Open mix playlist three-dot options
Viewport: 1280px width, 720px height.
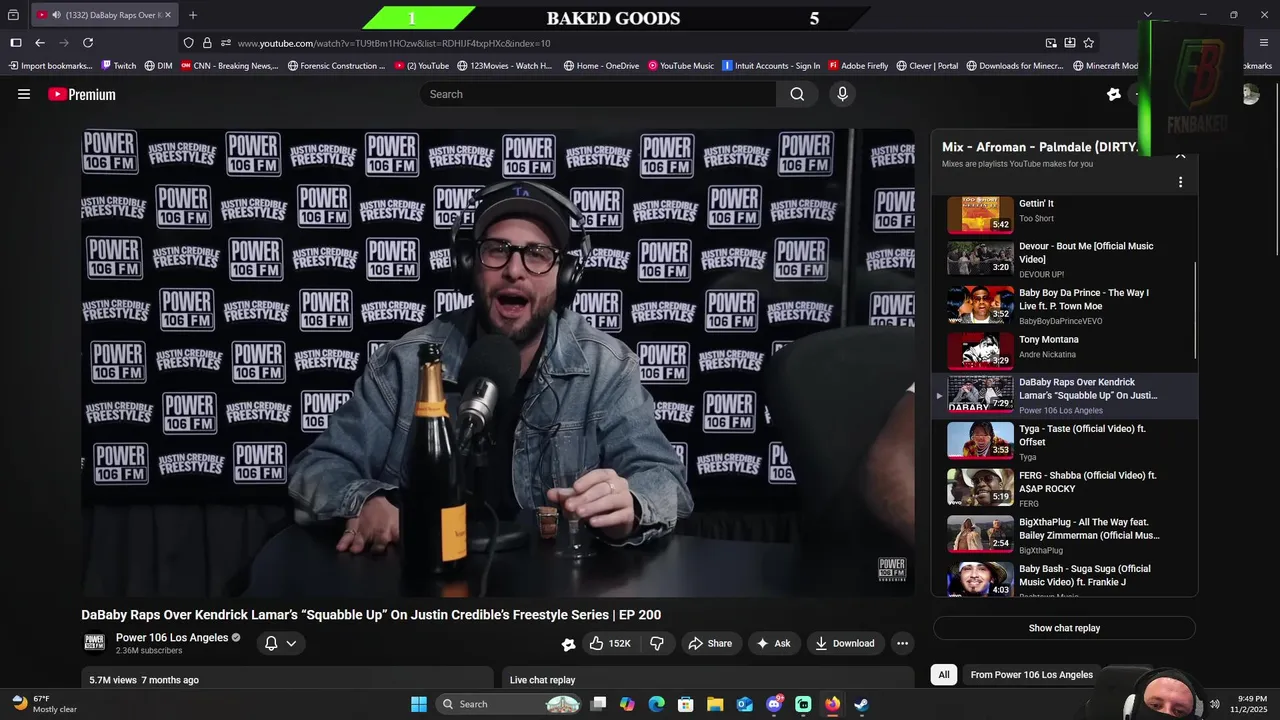(x=1180, y=182)
